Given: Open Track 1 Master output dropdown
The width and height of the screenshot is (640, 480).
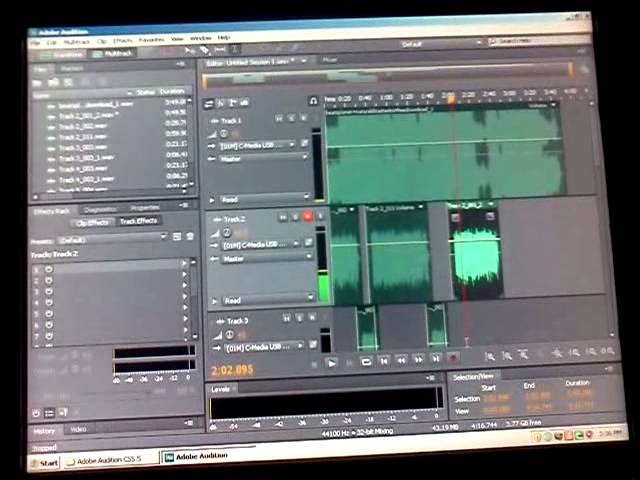Looking at the screenshot, I should click(263, 158).
